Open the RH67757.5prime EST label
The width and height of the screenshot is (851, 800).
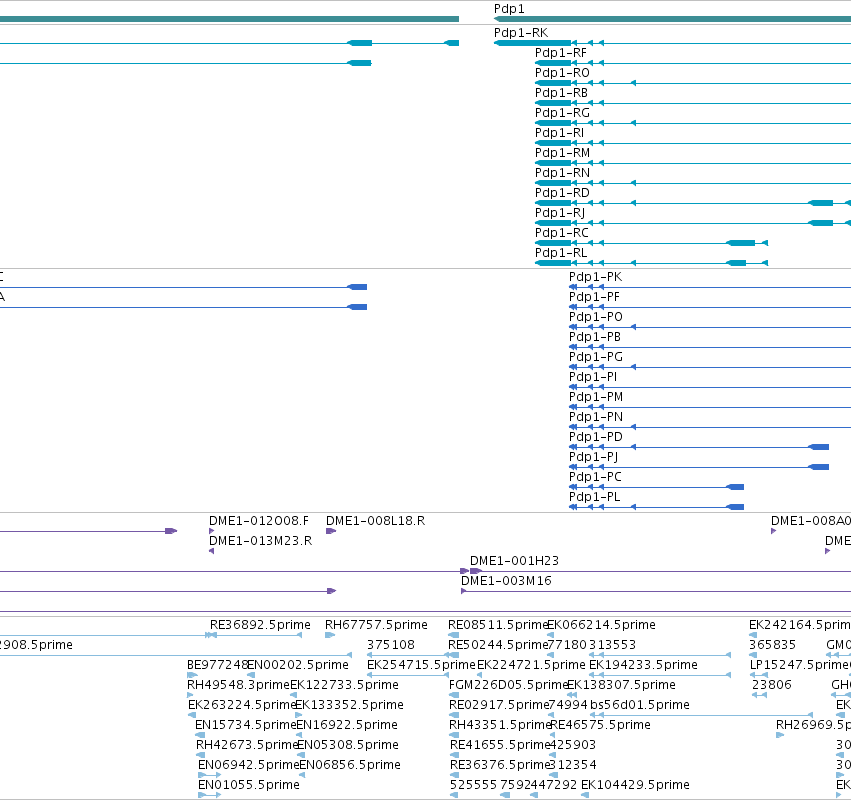[x=376, y=625]
